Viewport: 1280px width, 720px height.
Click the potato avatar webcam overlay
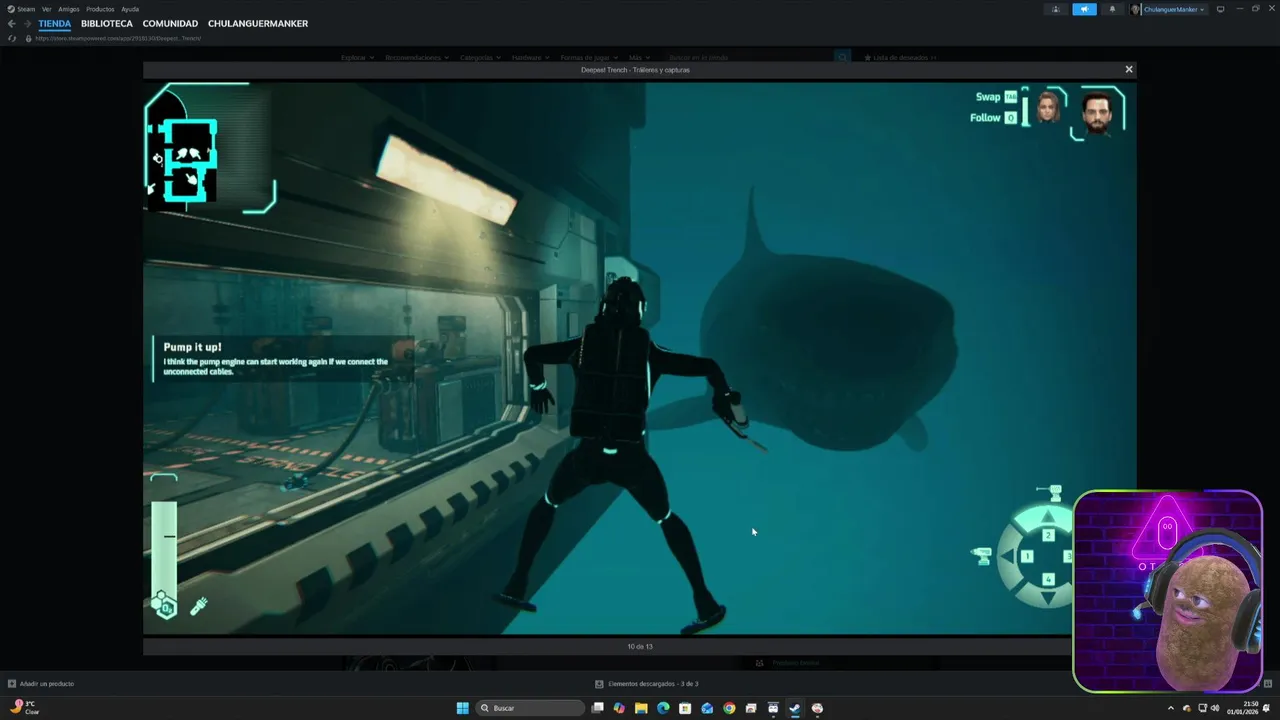1168,591
